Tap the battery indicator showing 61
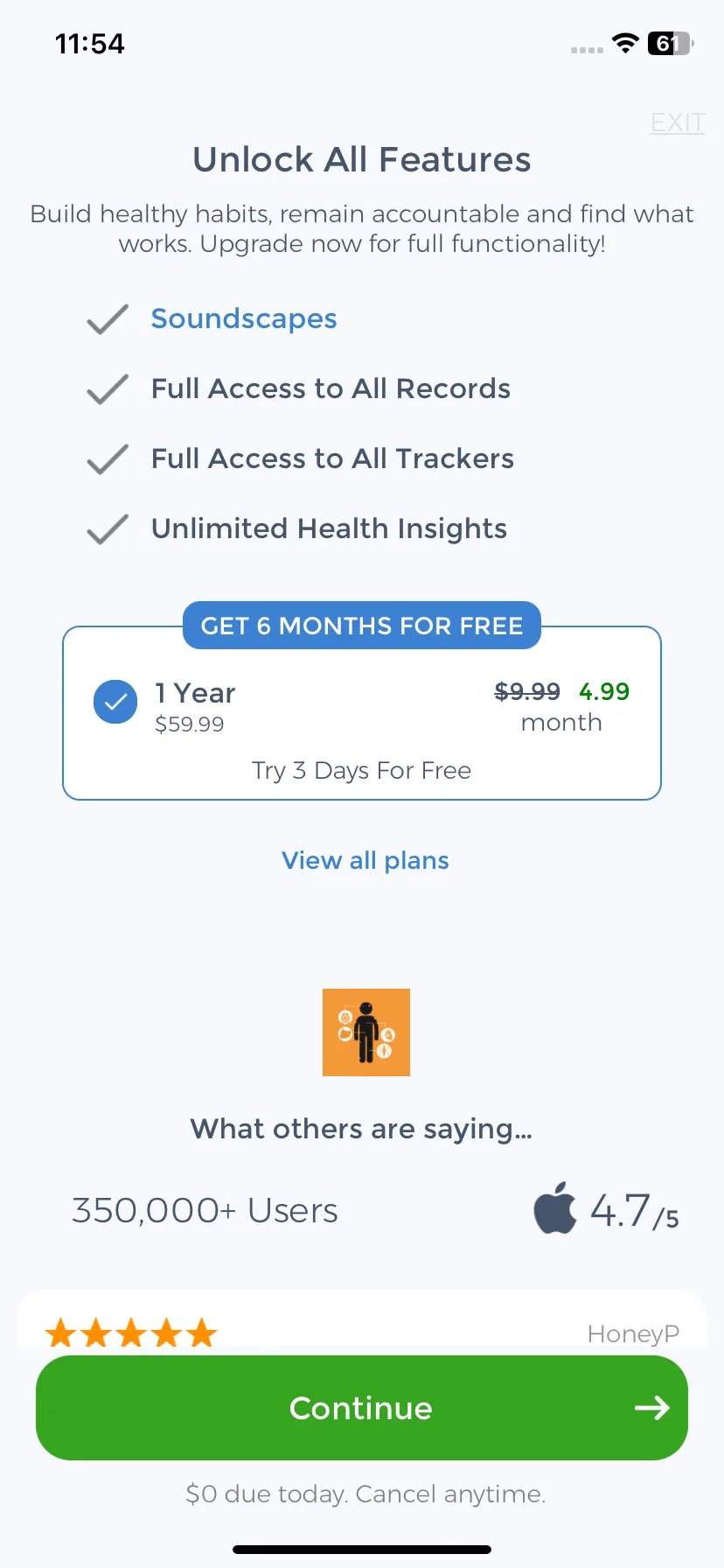Screen dimensions: 724x1568 (x=670, y=43)
